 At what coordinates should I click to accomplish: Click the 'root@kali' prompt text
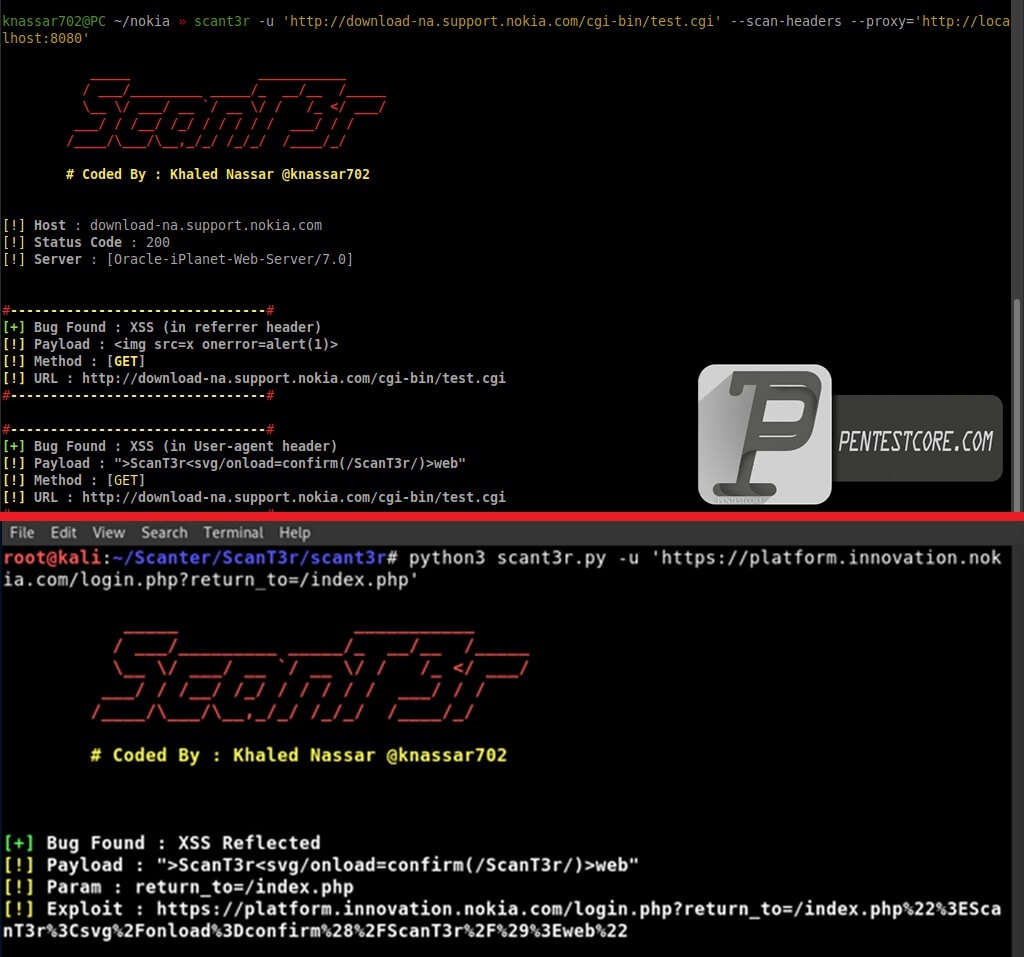pos(52,558)
